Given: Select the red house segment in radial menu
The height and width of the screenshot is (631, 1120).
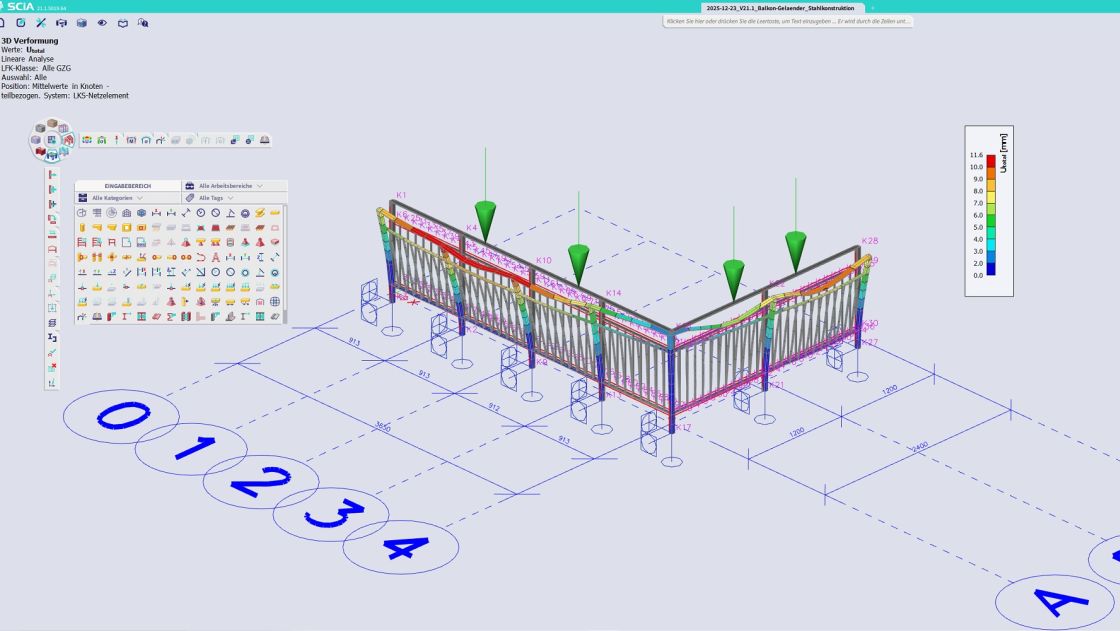Looking at the screenshot, I should click(68, 141).
